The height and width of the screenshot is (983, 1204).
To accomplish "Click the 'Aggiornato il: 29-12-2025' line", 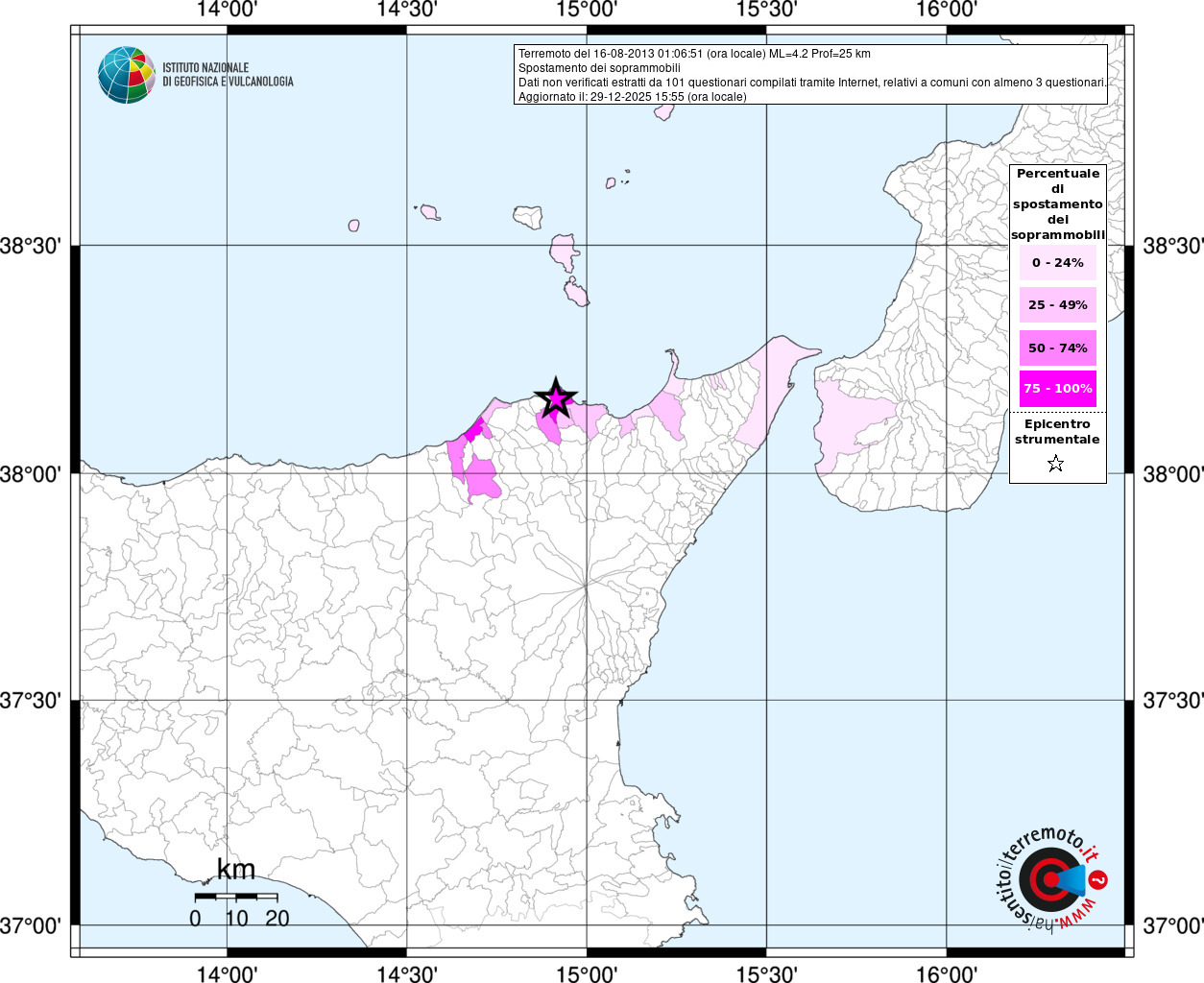I will tap(632, 97).
